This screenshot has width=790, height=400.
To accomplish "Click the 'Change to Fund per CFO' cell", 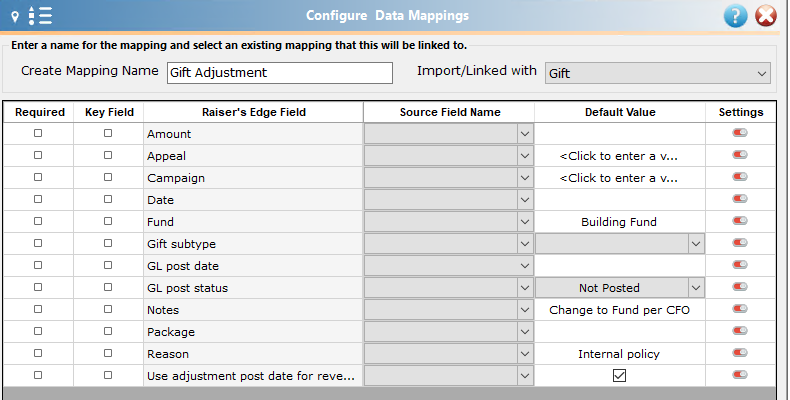I will click(x=619, y=310).
